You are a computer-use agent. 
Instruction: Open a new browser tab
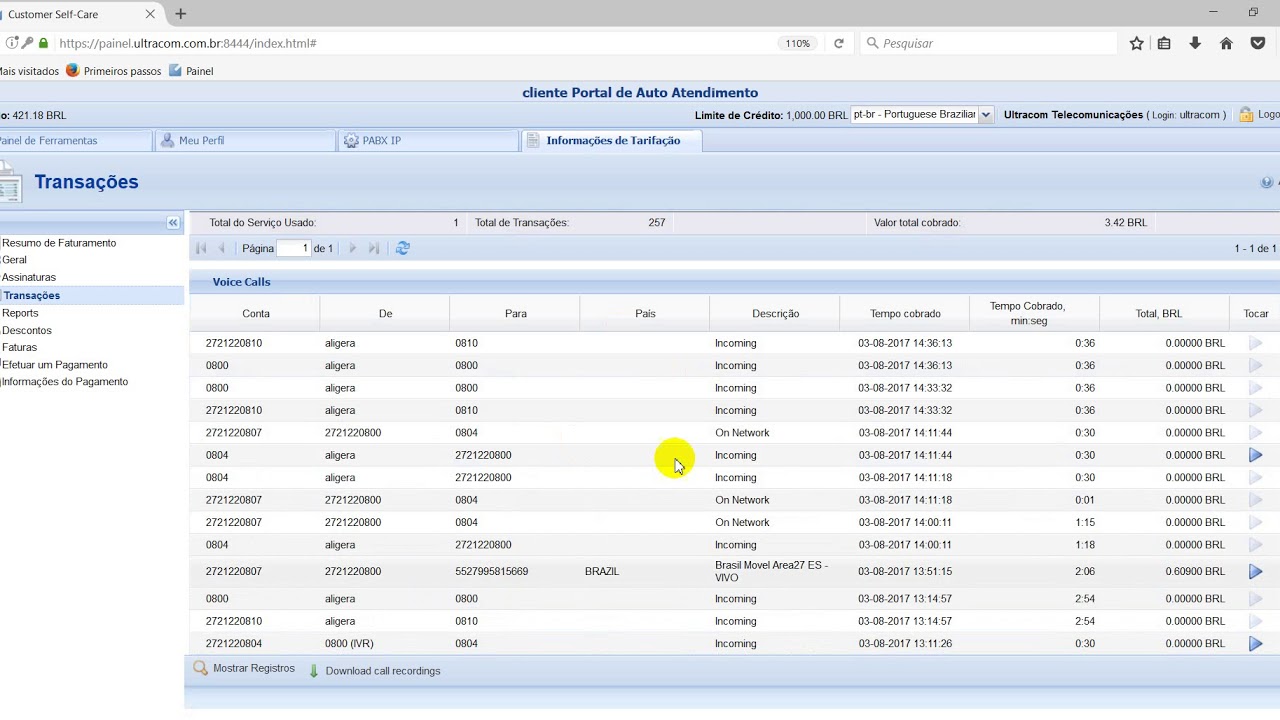click(x=181, y=14)
